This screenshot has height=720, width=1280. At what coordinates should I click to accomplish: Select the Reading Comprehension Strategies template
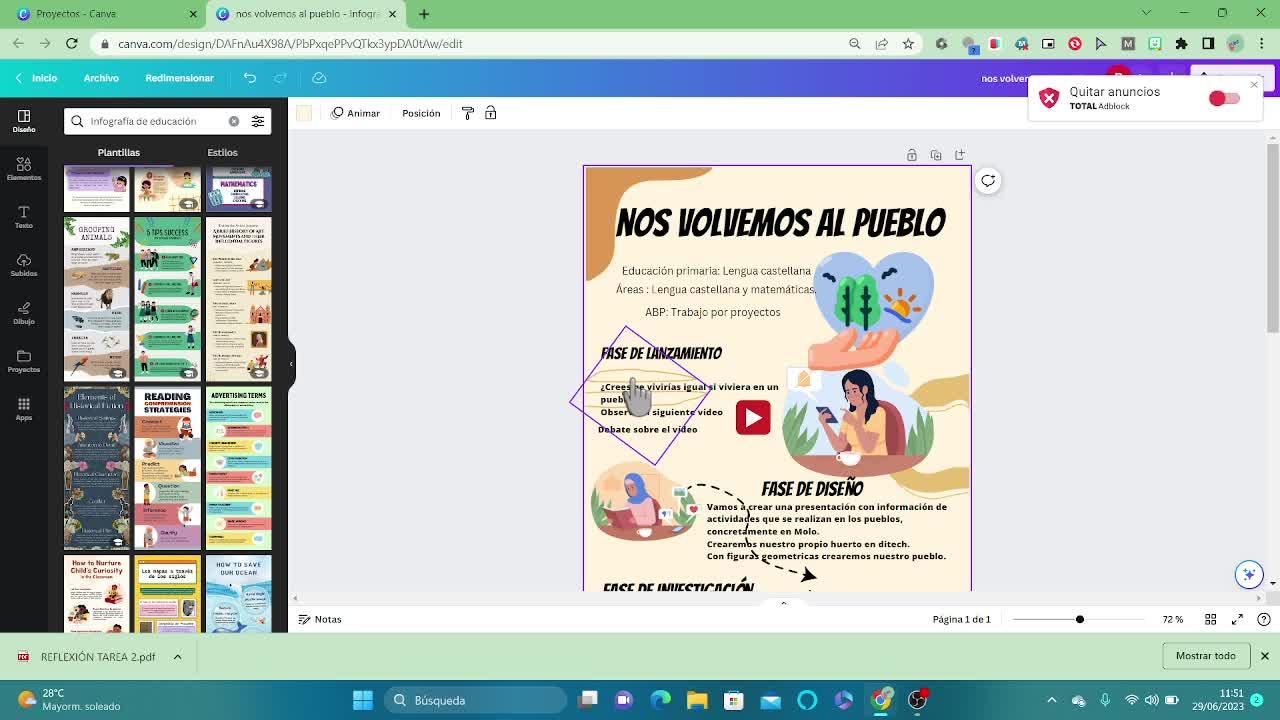(x=167, y=468)
